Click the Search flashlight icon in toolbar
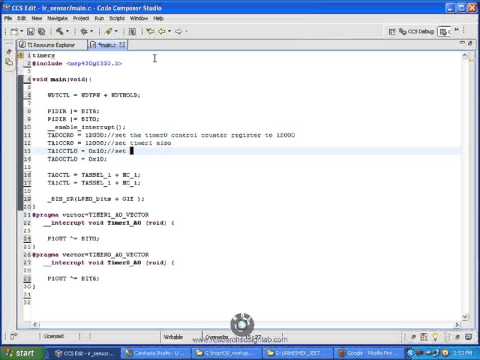 pyautogui.click(x=108, y=31)
